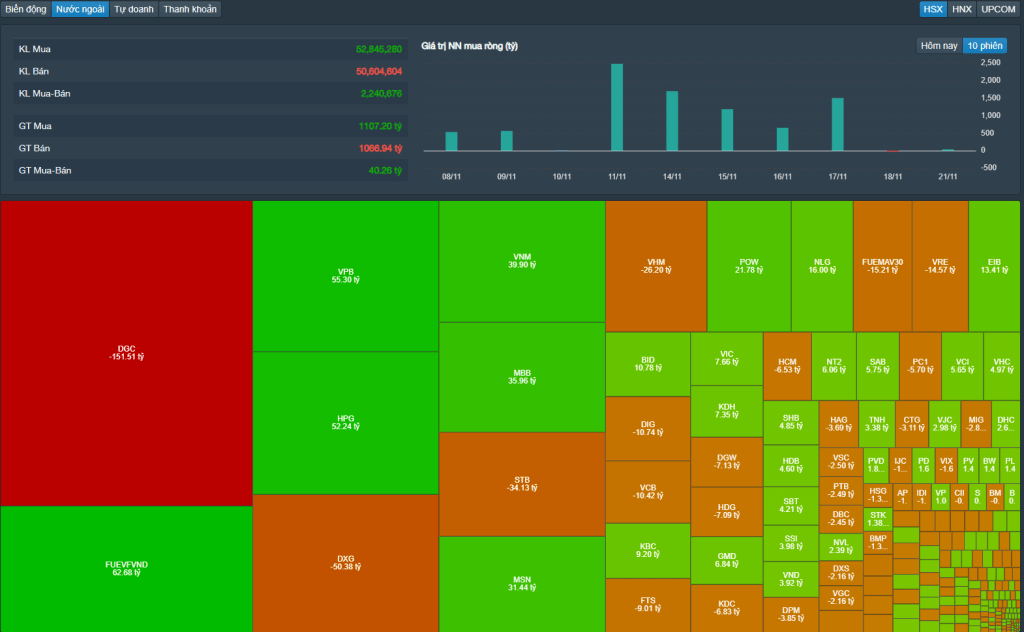Screen dimensions: 1024x632
Task: Select the VPB treemap tile
Action: coord(345,276)
